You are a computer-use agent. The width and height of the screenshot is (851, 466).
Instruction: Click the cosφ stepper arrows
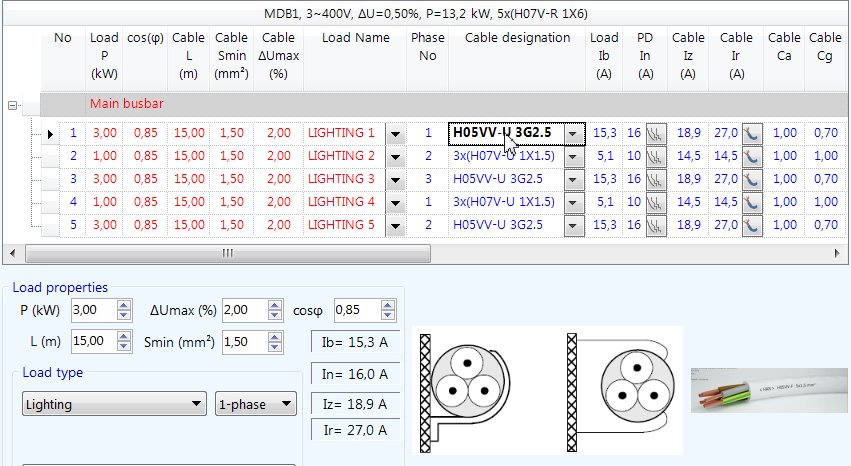(x=388, y=310)
